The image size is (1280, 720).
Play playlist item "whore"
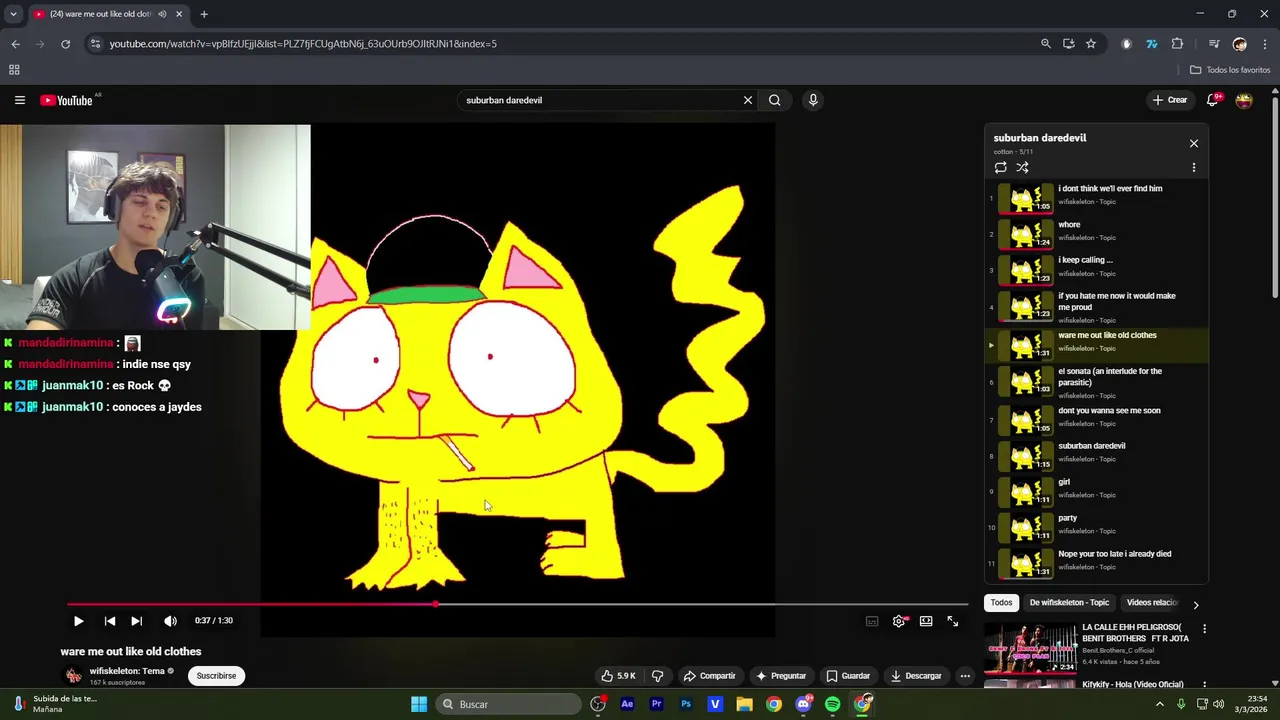pos(1096,234)
